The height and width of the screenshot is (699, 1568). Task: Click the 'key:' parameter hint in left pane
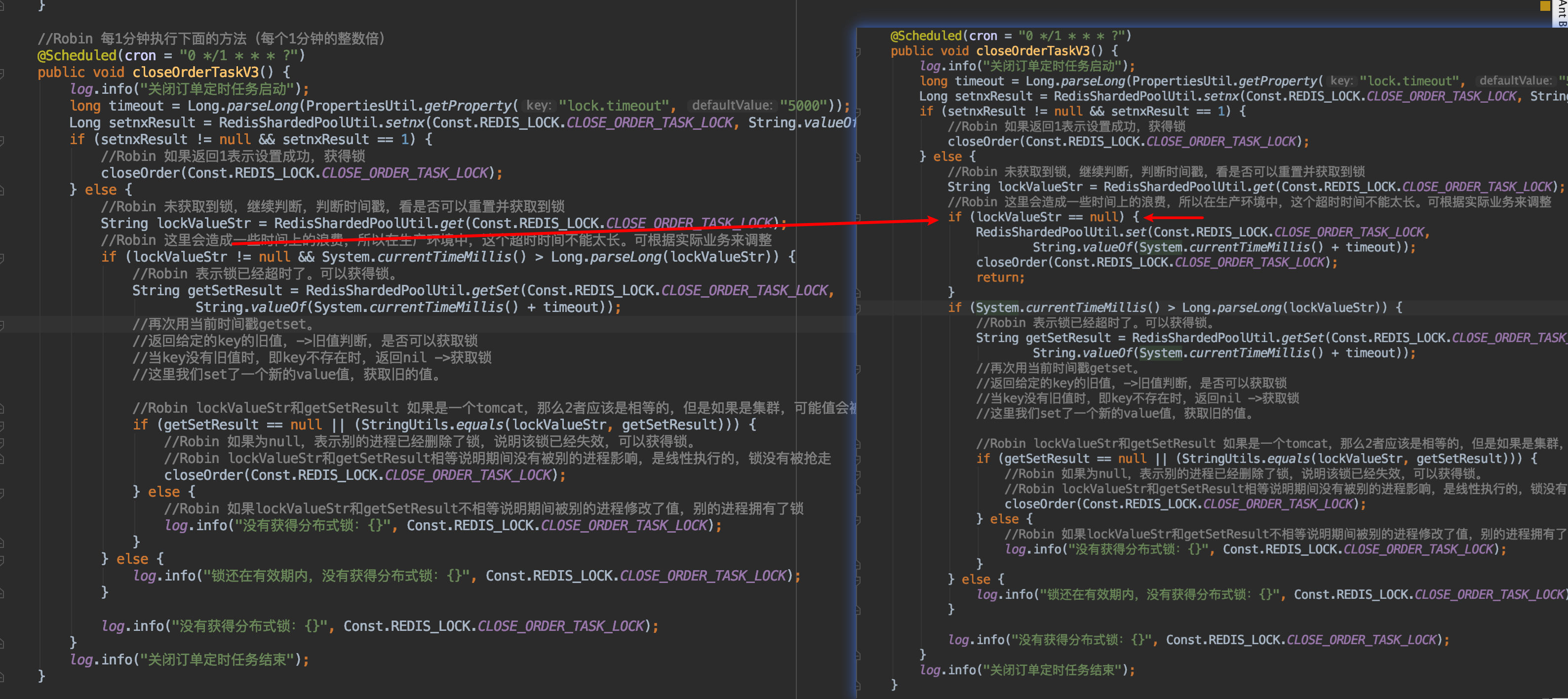point(538,106)
